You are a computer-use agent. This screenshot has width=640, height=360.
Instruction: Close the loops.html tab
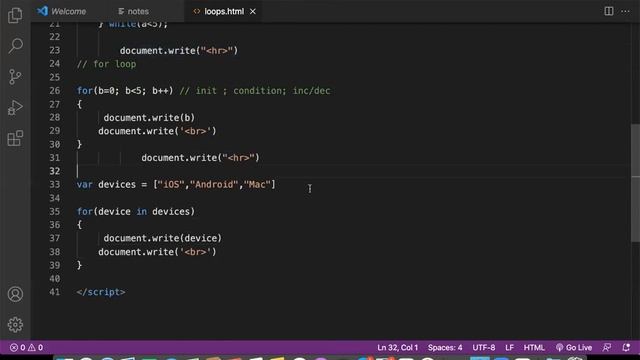click(x=253, y=11)
